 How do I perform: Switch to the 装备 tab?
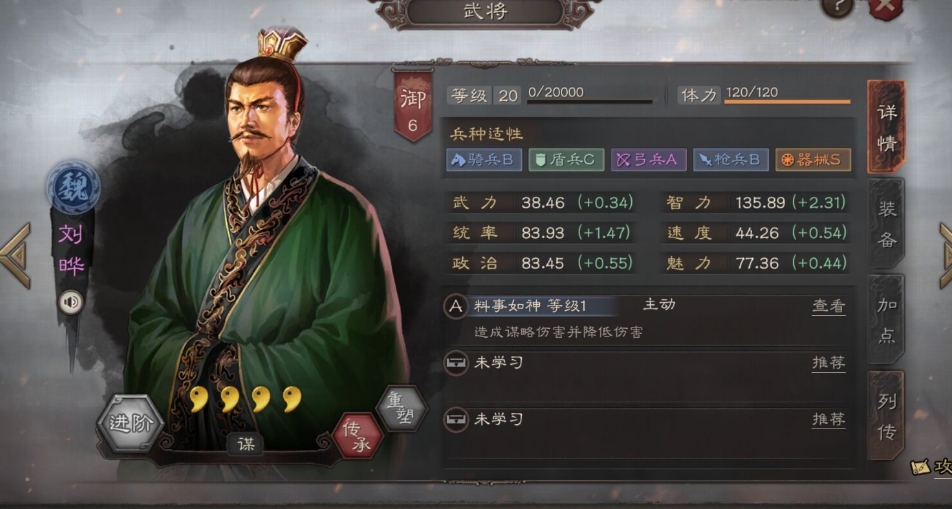(x=886, y=224)
